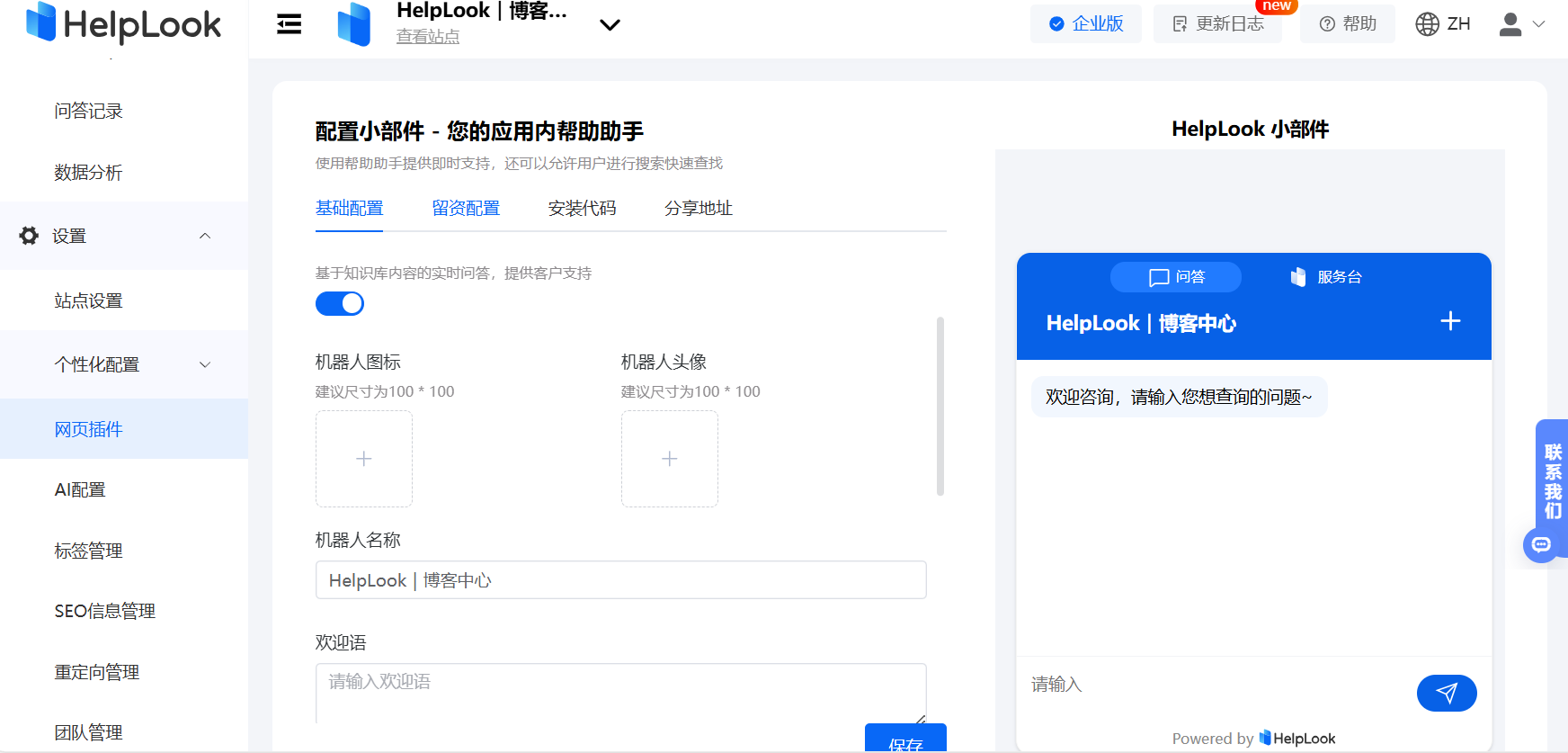Click the 设置 gear icon
This screenshot has height=753, width=1568.
pyautogui.click(x=30, y=236)
